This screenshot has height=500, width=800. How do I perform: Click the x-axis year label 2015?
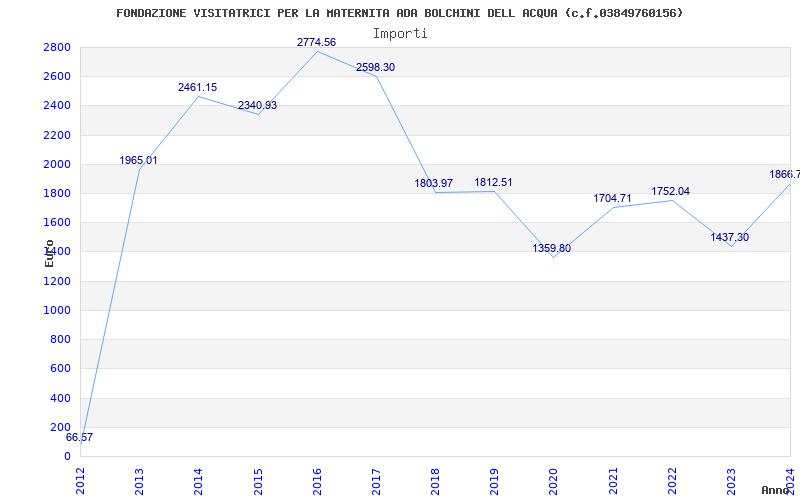[258, 481]
